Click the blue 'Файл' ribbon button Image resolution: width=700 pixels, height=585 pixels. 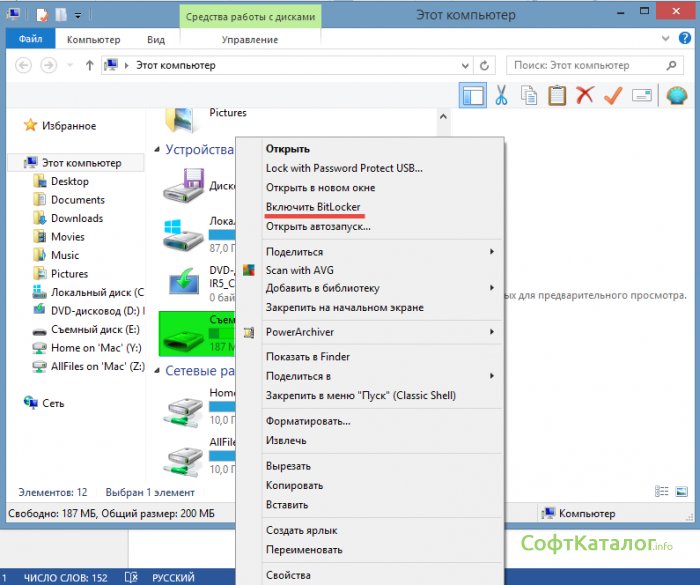point(30,40)
